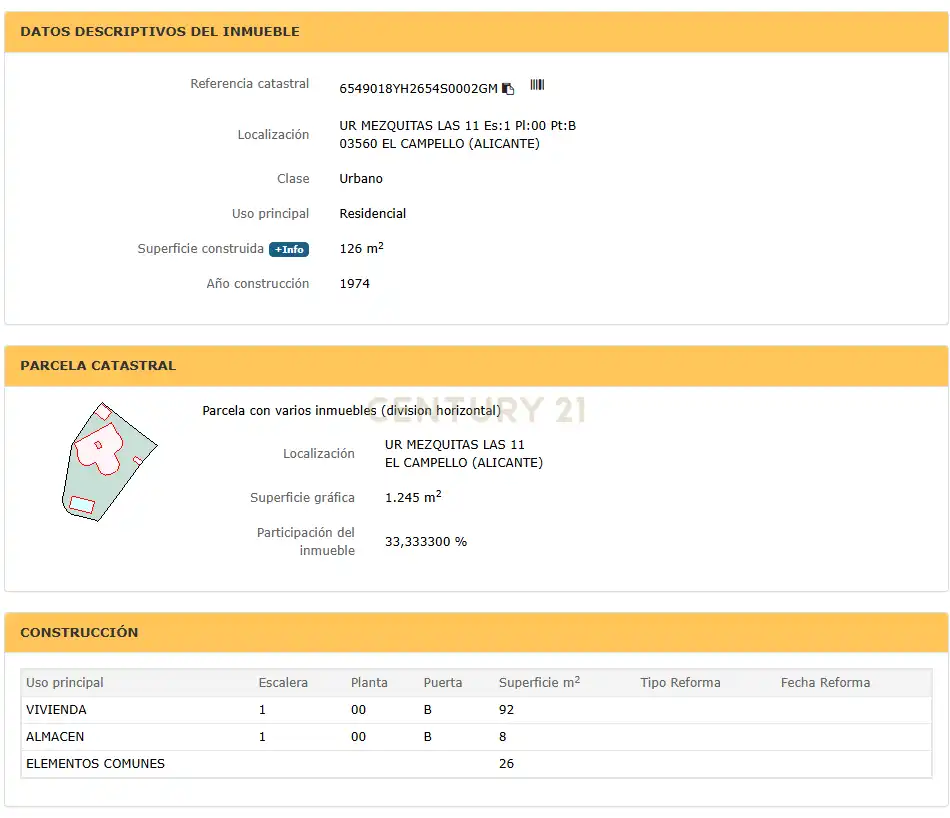
Task: Select the reference number 6549018YH2654S0002GM
Action: 418,89
